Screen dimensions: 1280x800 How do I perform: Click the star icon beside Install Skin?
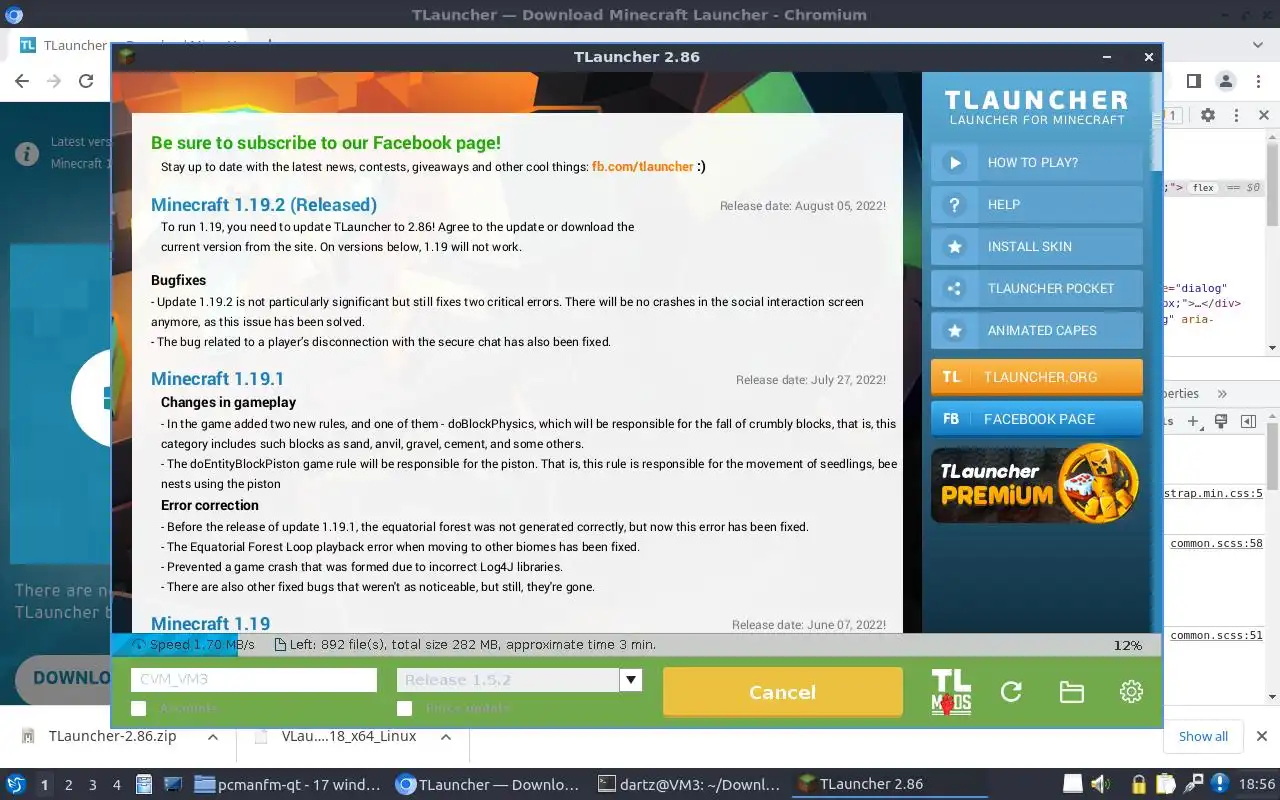coord(955,247)
